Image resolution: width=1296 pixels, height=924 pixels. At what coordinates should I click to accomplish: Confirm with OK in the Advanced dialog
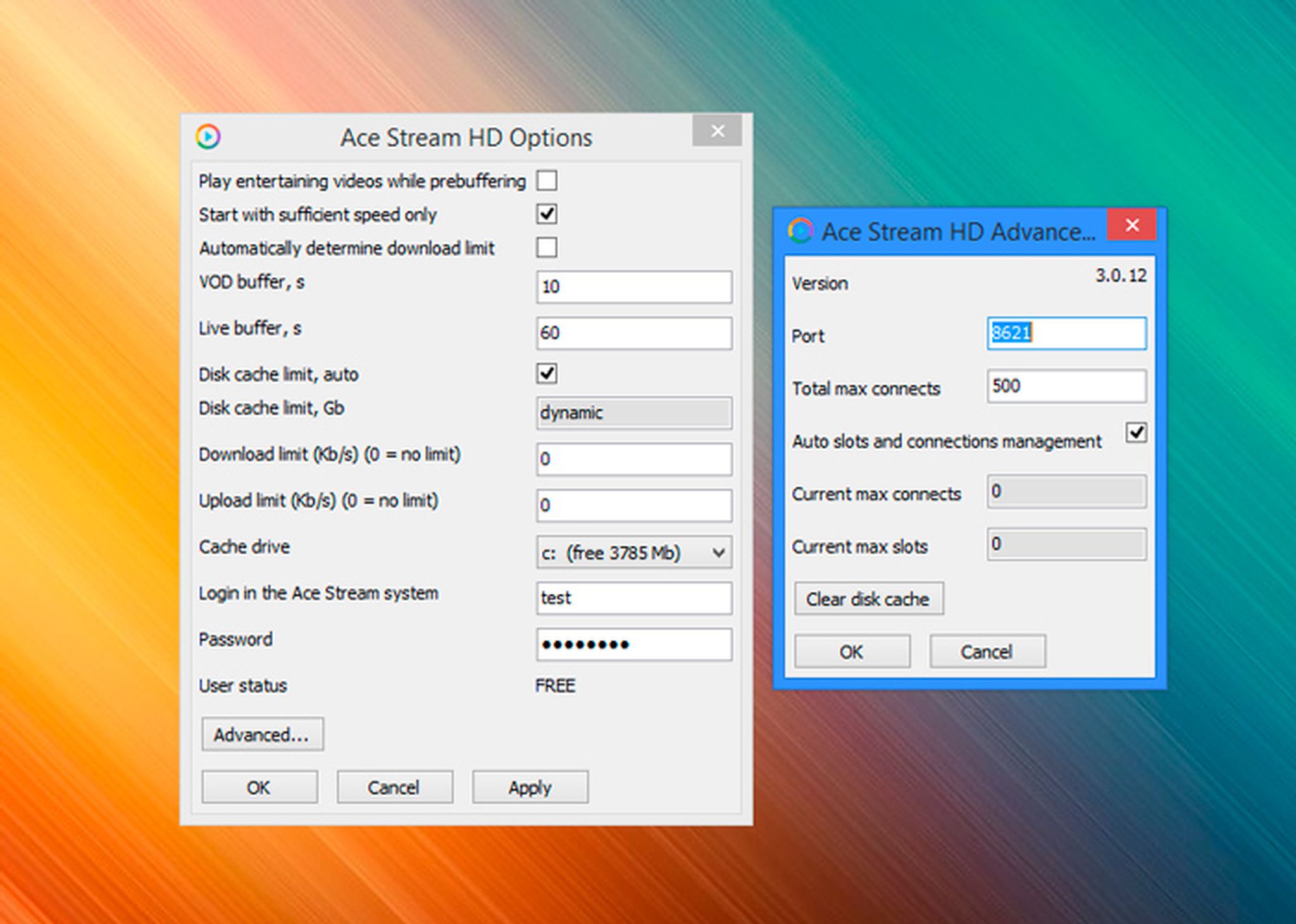(852, 651)
